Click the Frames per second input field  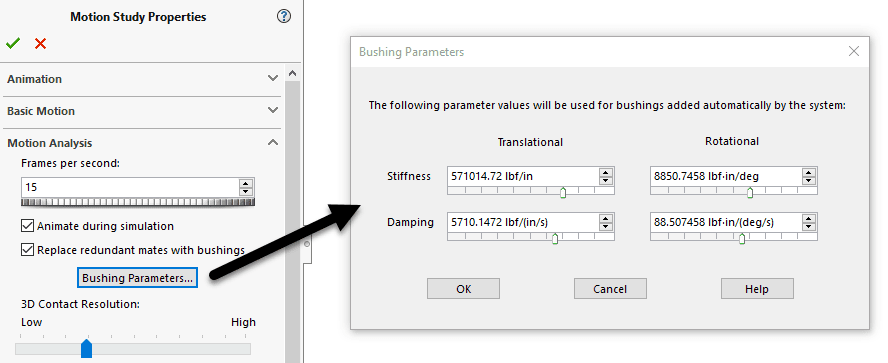pyautogui.click(x=130, y=187)
